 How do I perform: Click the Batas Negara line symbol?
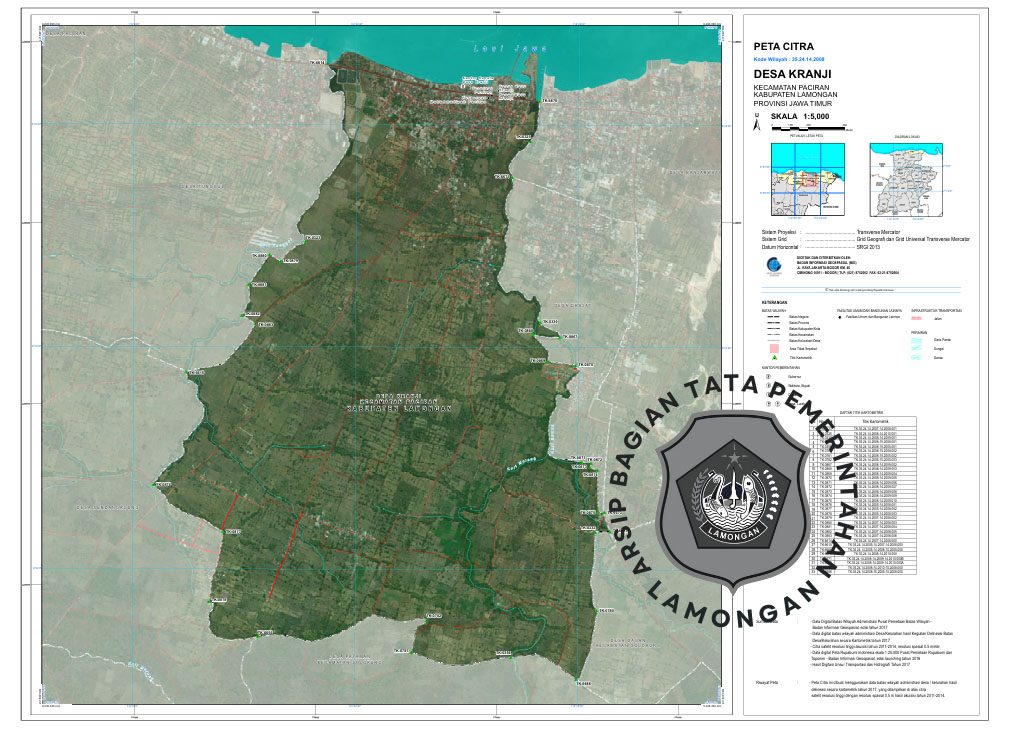point(773,317)
